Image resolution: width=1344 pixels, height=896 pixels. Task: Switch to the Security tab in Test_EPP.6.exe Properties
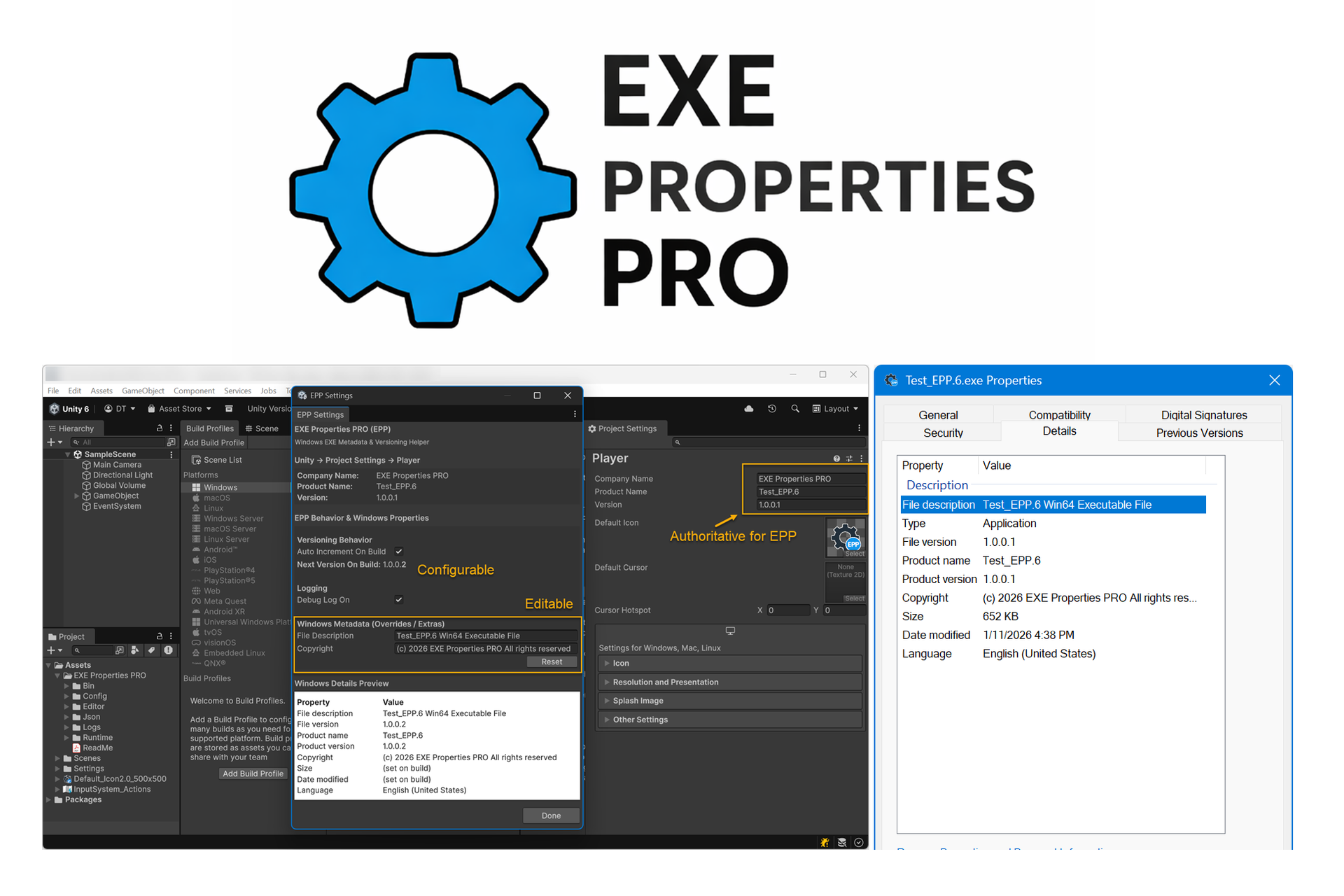click(942, 433)
